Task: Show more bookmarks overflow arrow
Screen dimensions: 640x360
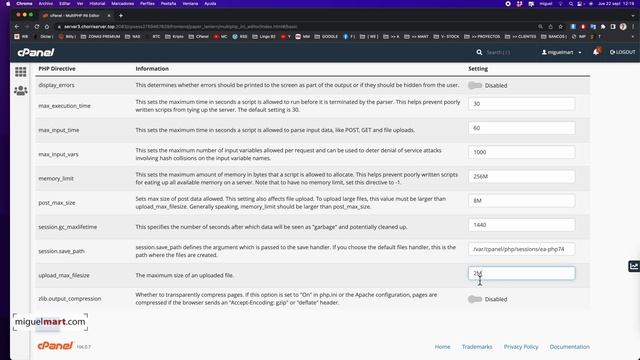Action: (x=632, y=36)
